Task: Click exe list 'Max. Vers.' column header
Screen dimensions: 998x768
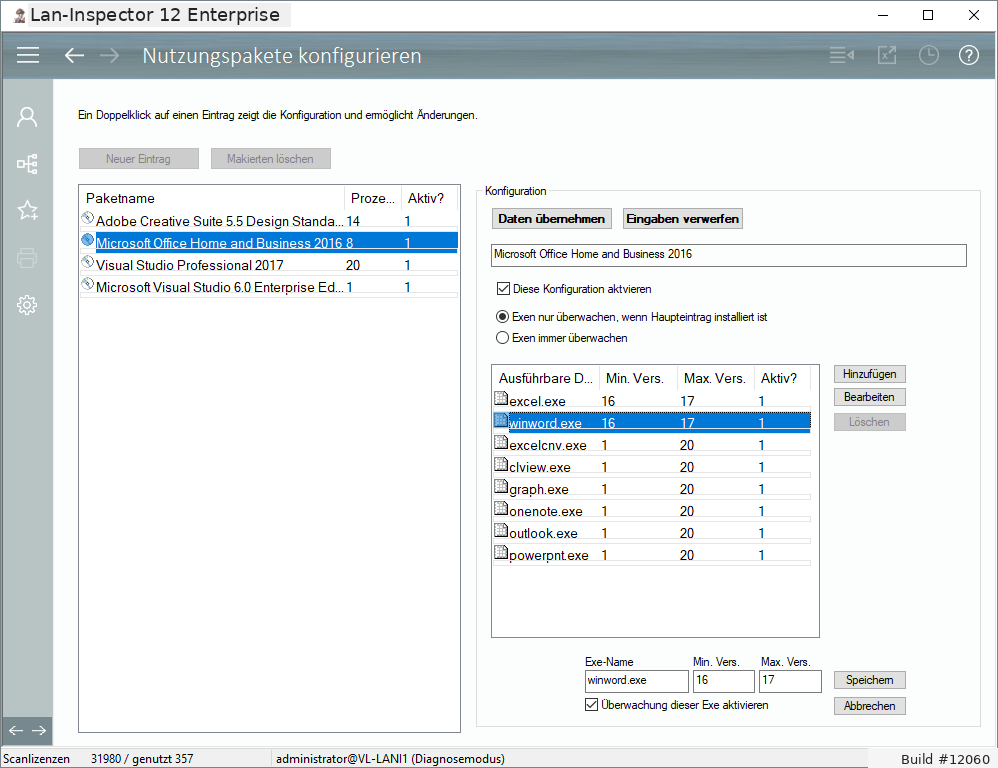Action: [x=715, y=379]
